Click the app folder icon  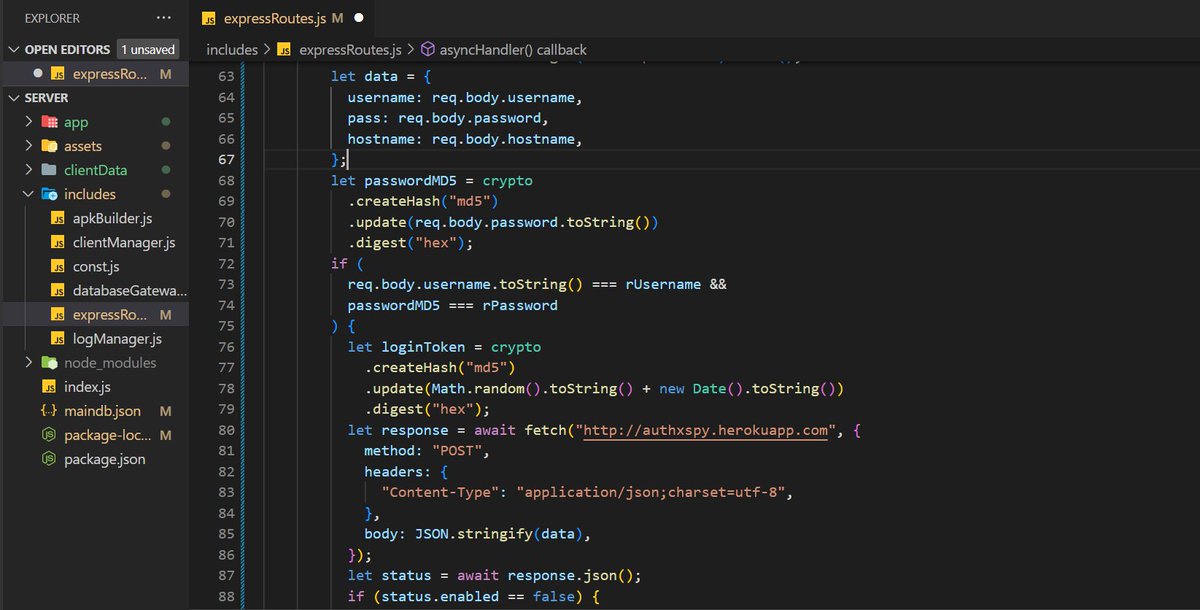(49, 122)
